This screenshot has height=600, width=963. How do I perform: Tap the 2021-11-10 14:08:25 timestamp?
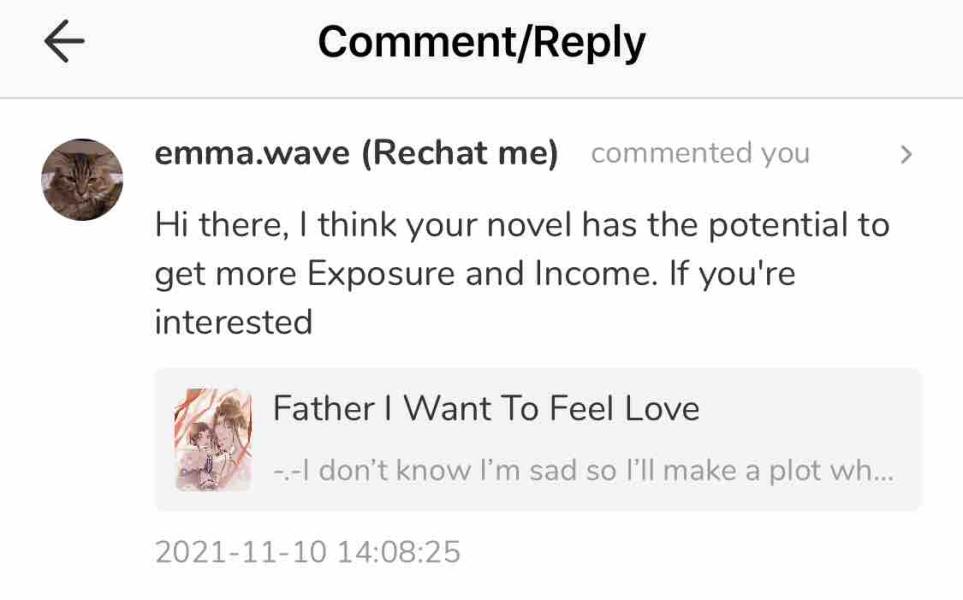point(308,552)
